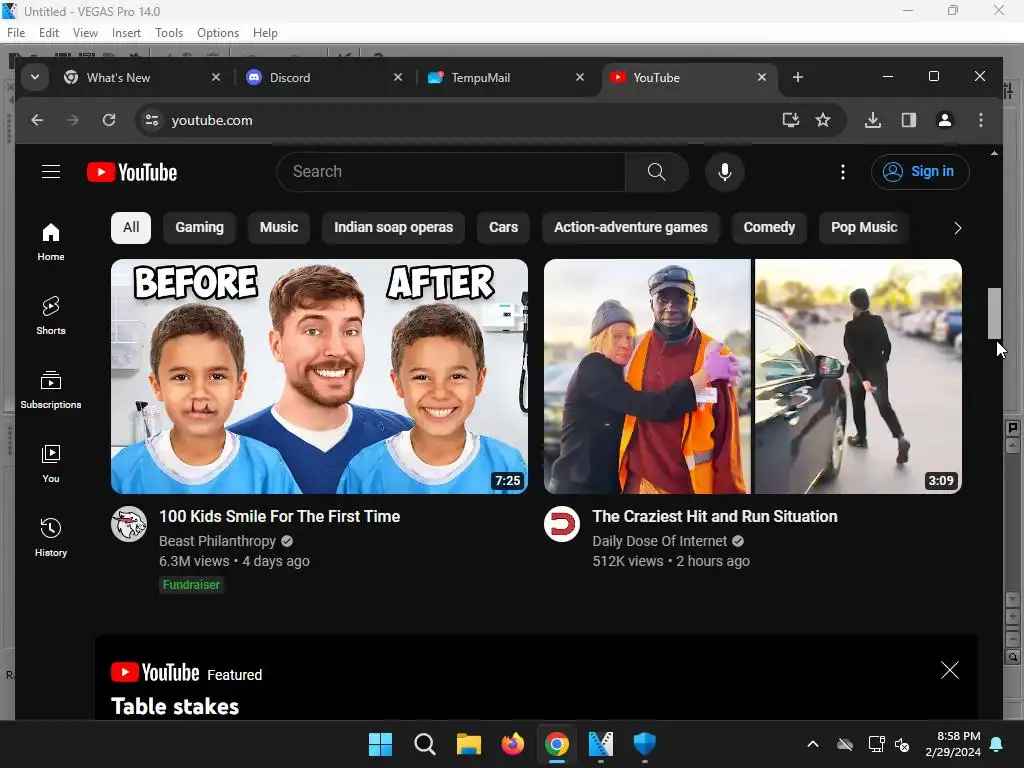The width and height of the screenshot is (1024, 768).
Task: Open The Craziest Hit and Run Situation title
Action: click(x=714, y=517)
